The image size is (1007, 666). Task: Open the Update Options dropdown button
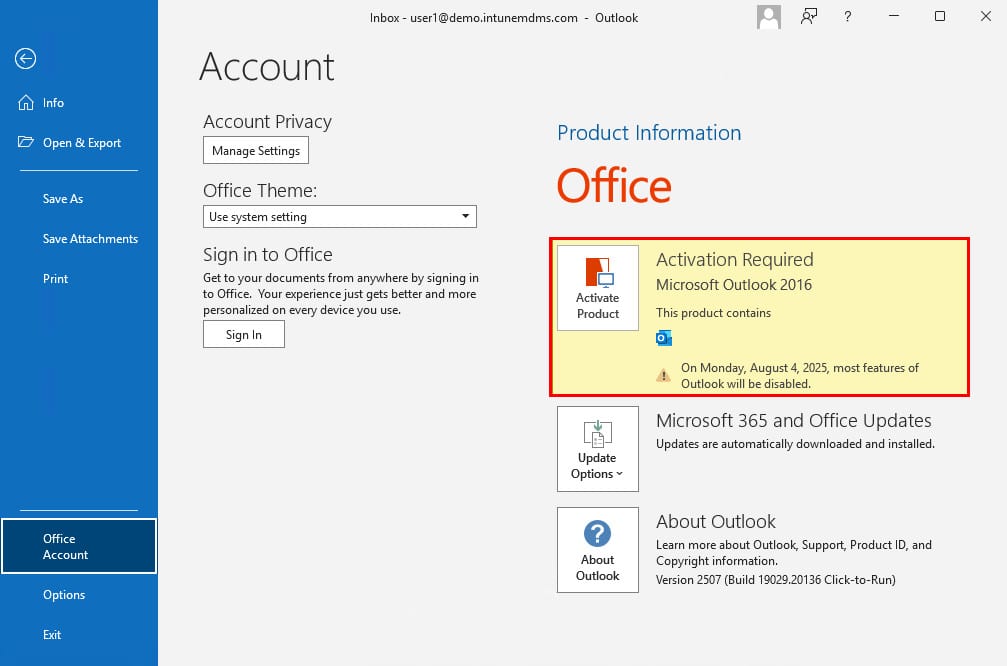[598, 449]
